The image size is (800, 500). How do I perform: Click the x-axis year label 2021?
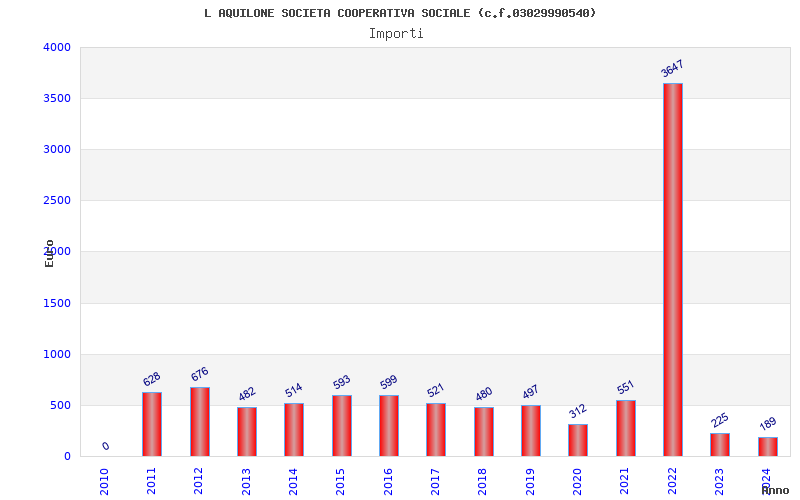[624, 481]
